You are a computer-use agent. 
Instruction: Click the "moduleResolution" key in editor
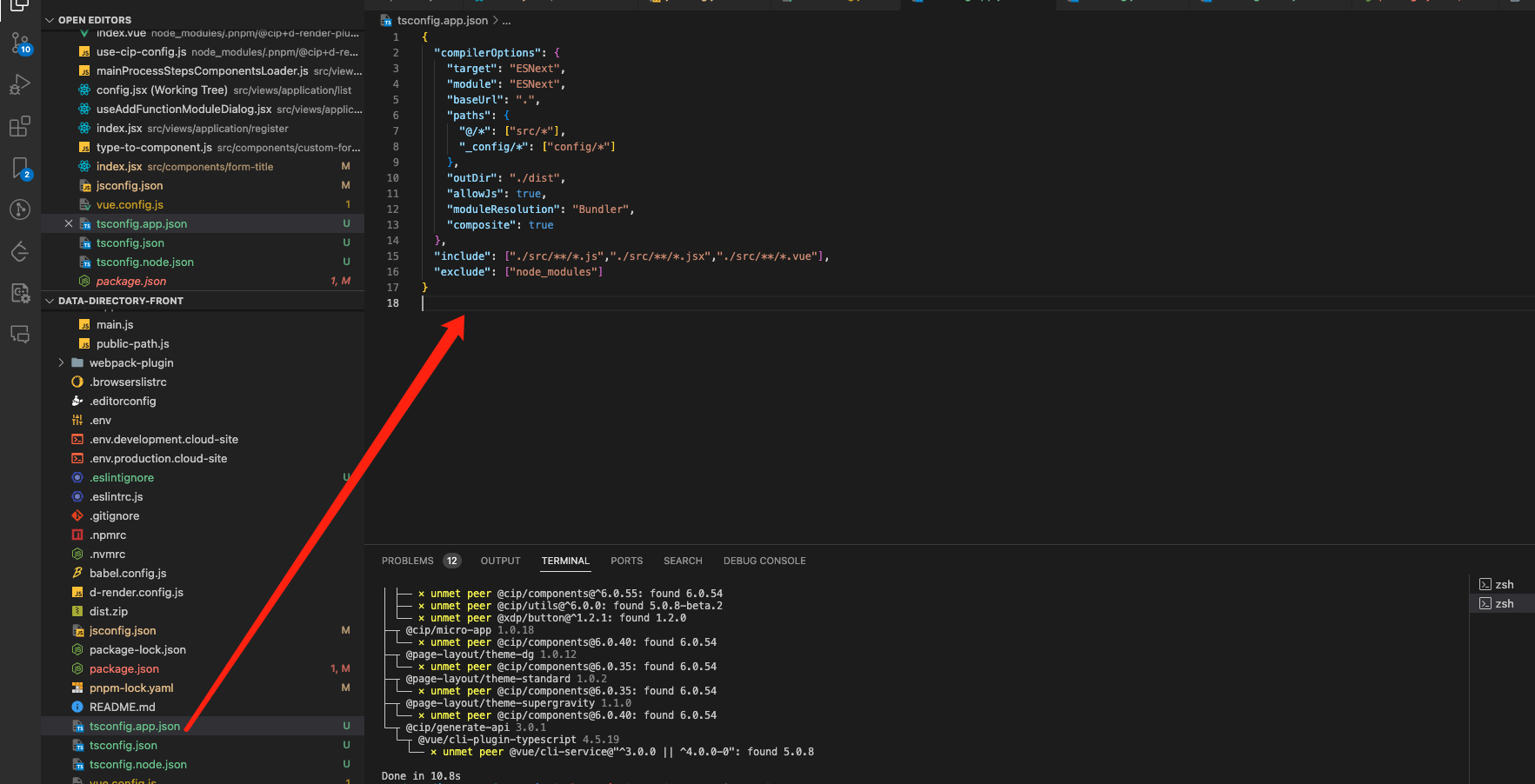pyautogui.click(x=503, y=209)
